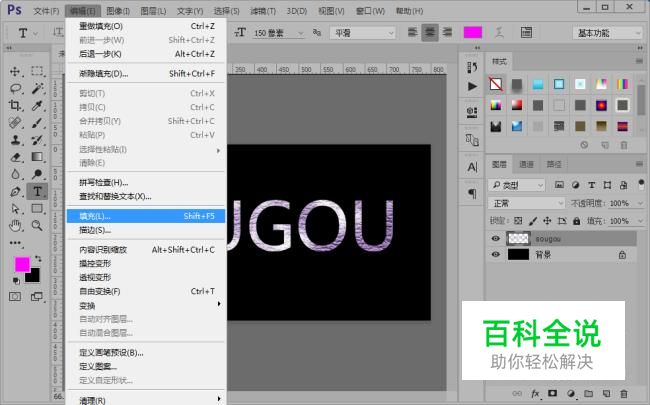Click the sougou layer thumbnail

point(518,238)
